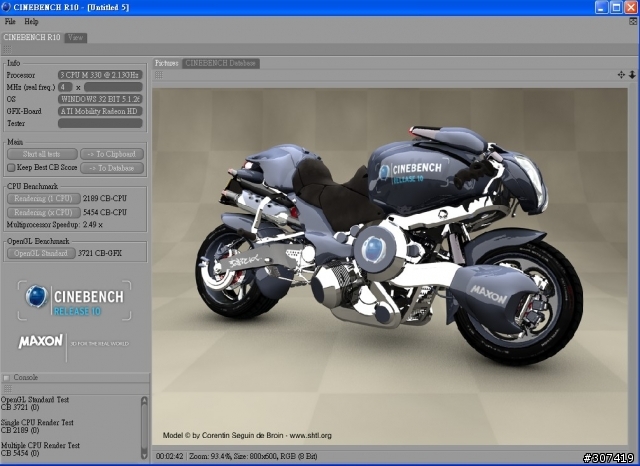640x466 pixels.
Task: Click the Processor name field
Action: pos(100,75)
